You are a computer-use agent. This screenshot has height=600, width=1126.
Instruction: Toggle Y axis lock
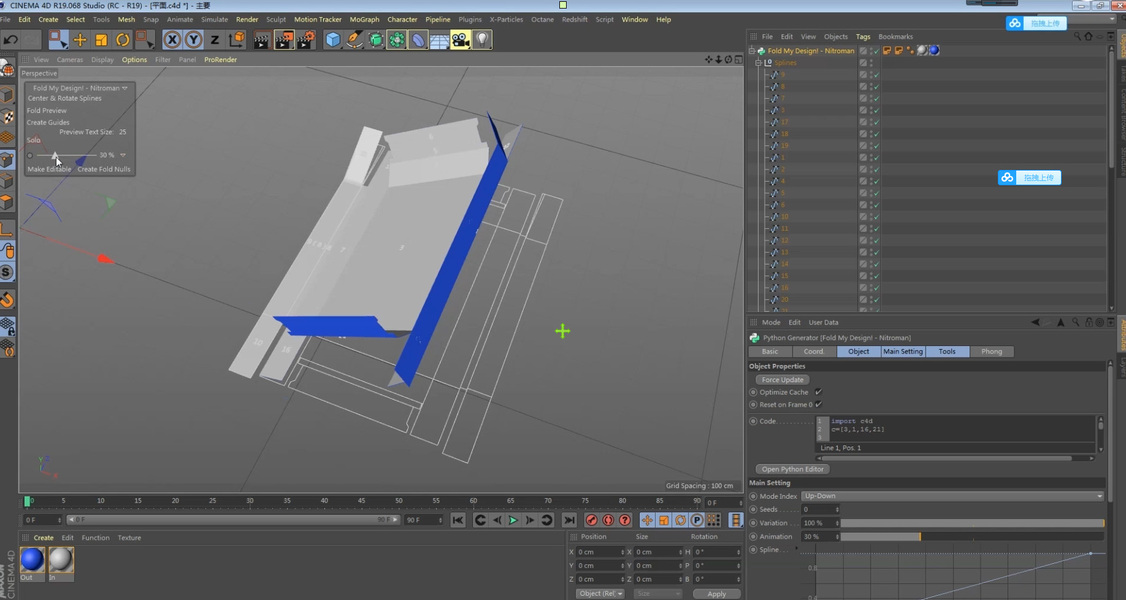coord(193,40)
